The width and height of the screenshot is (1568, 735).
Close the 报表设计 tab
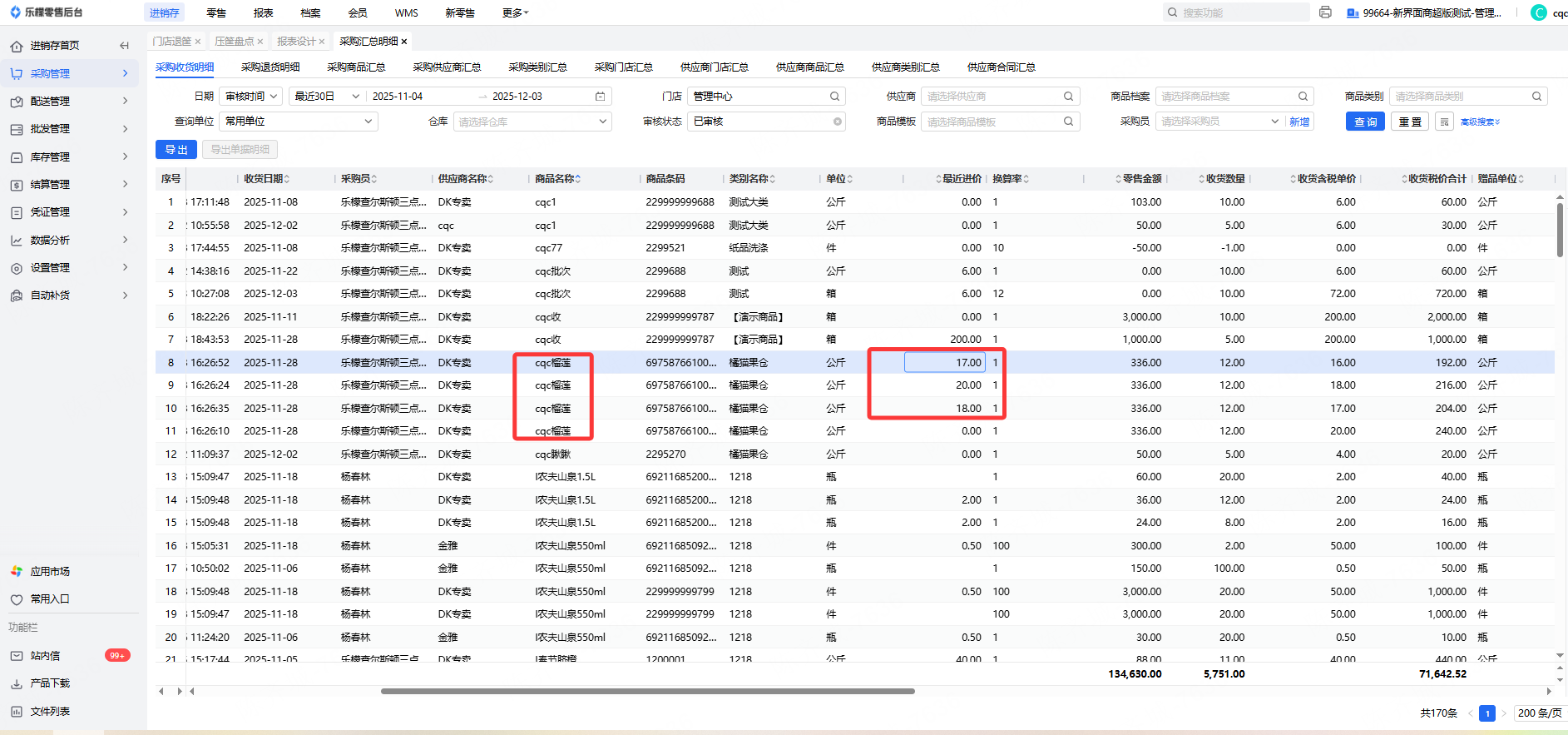click(x=322, y=42)
